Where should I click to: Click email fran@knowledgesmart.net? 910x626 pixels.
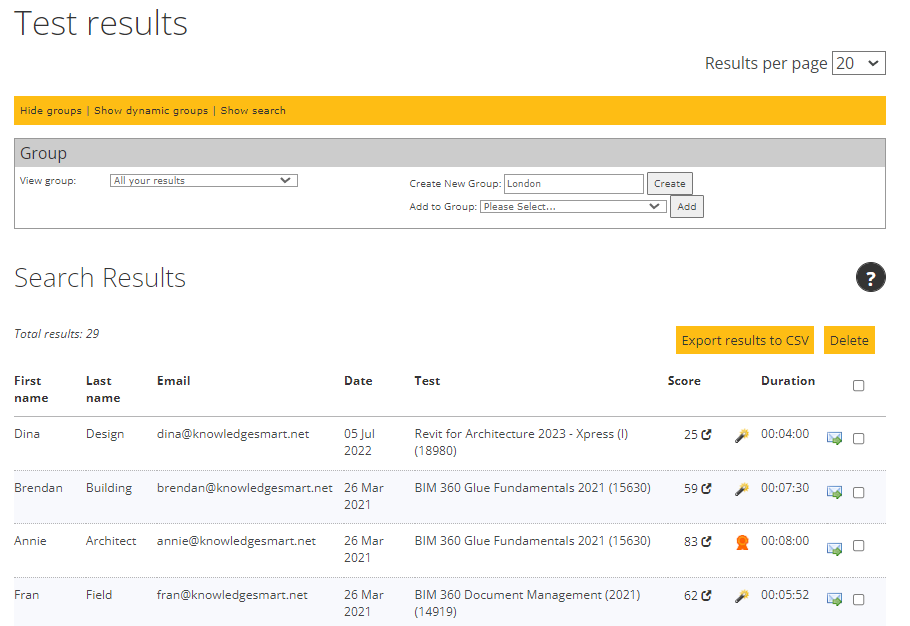pos(232,595)
